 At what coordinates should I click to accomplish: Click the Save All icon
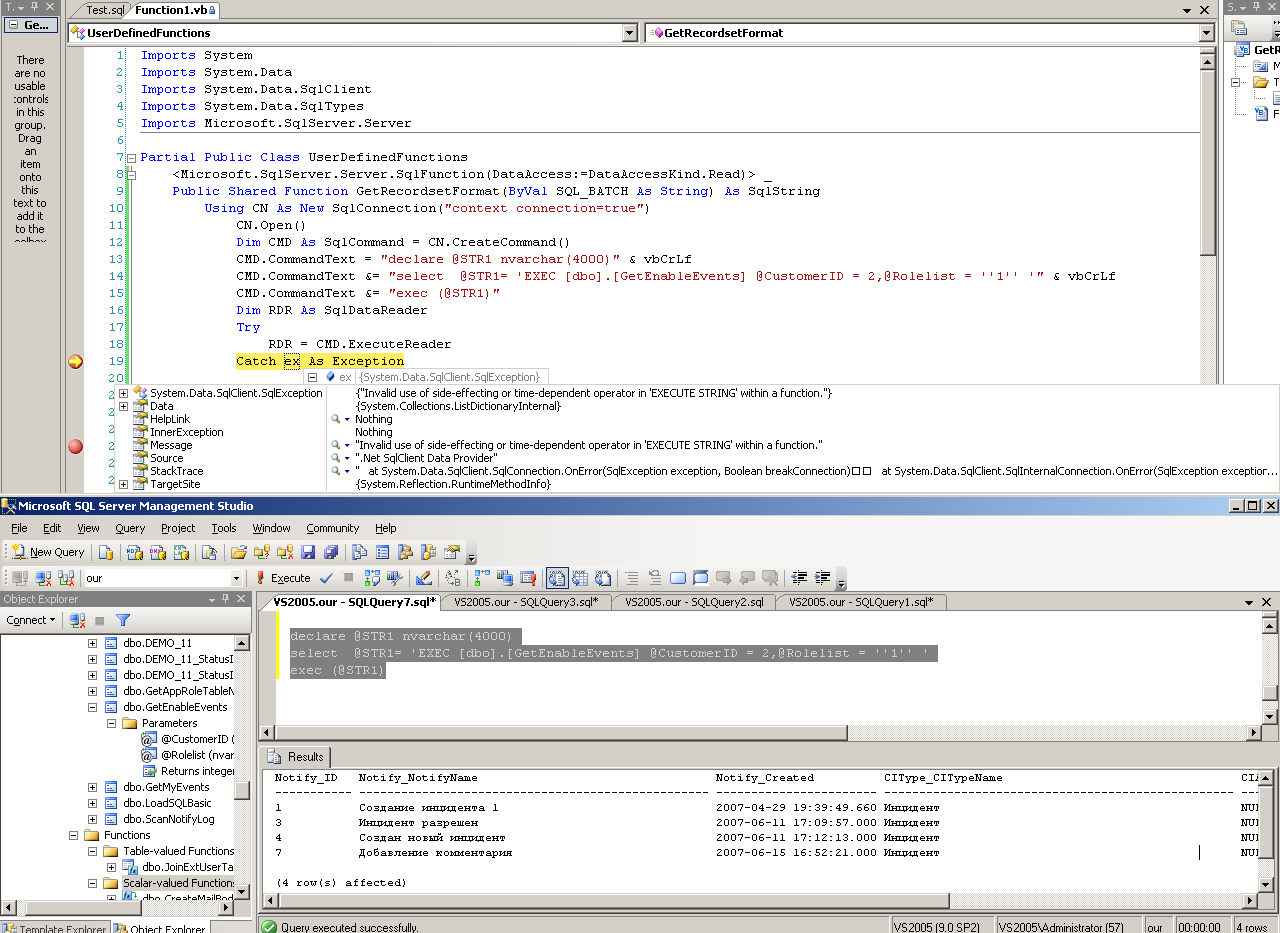[331, 552]
